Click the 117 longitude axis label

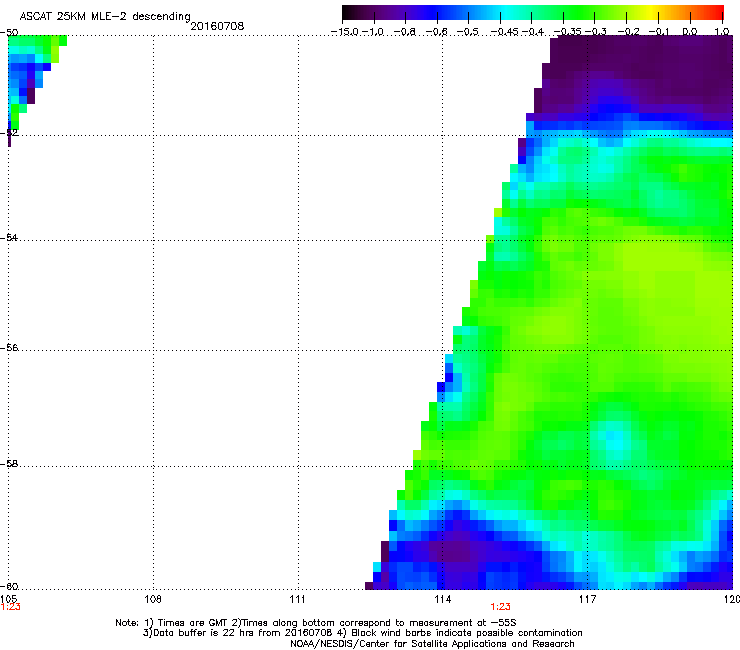(587, 599)
